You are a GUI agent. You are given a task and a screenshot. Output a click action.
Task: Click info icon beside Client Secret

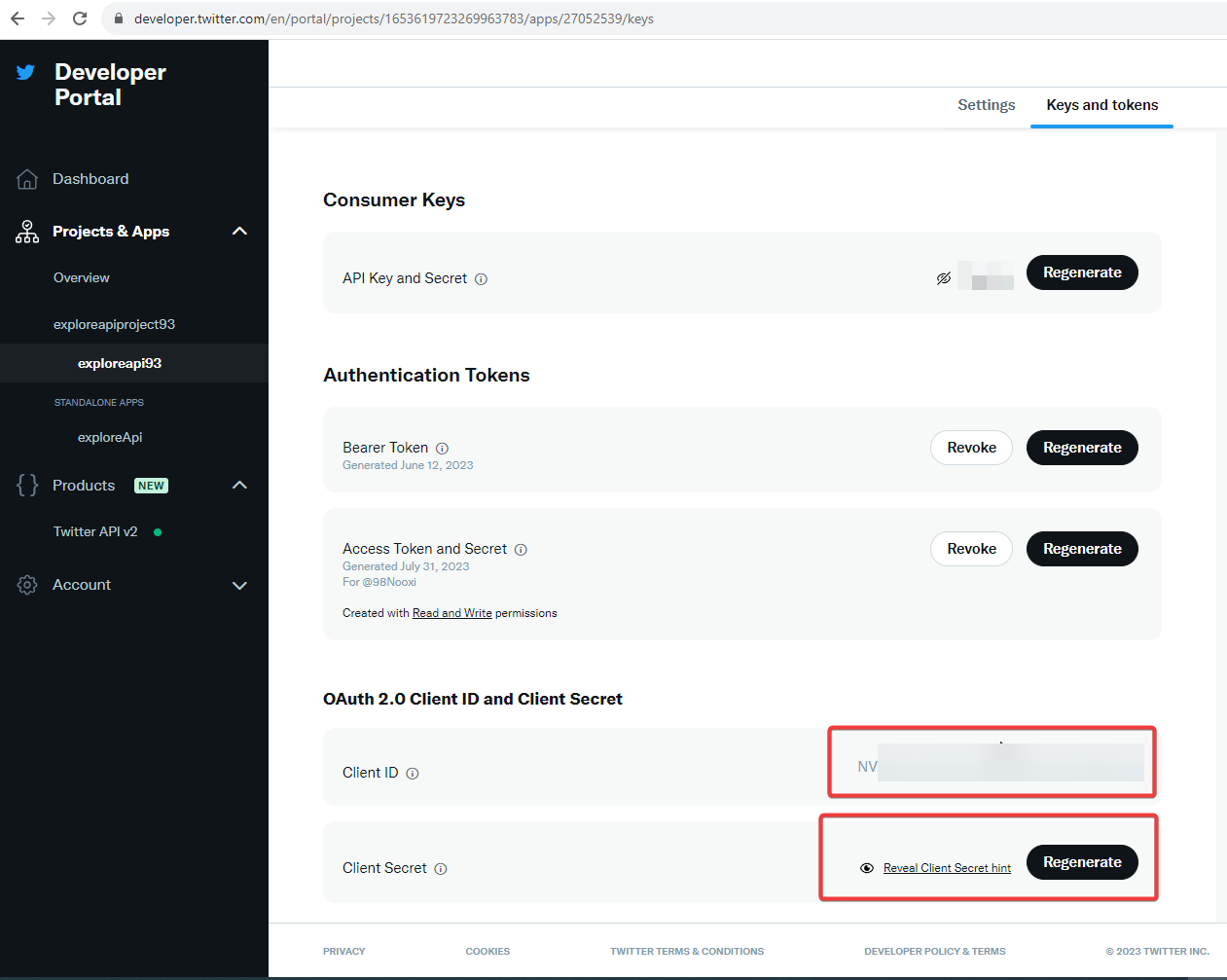[x=441, y=869]
